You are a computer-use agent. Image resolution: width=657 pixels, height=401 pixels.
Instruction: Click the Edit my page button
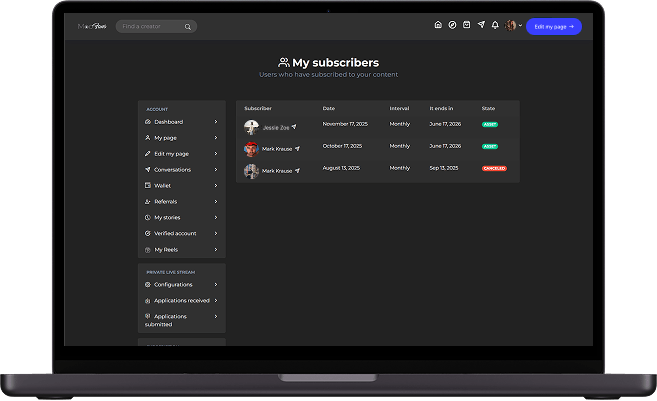coord(554,26)
